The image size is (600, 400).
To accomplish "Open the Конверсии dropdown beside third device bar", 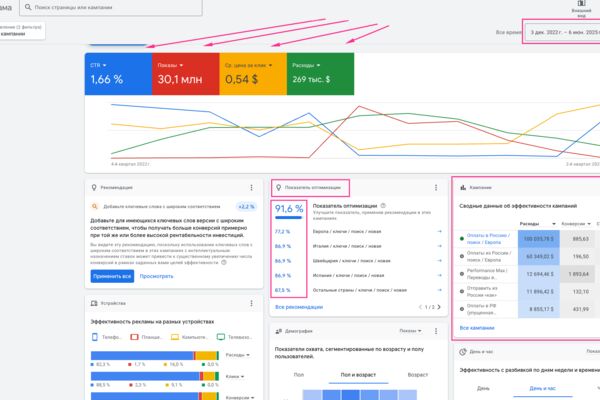I will pyautogui.click(x=240, y=398).
